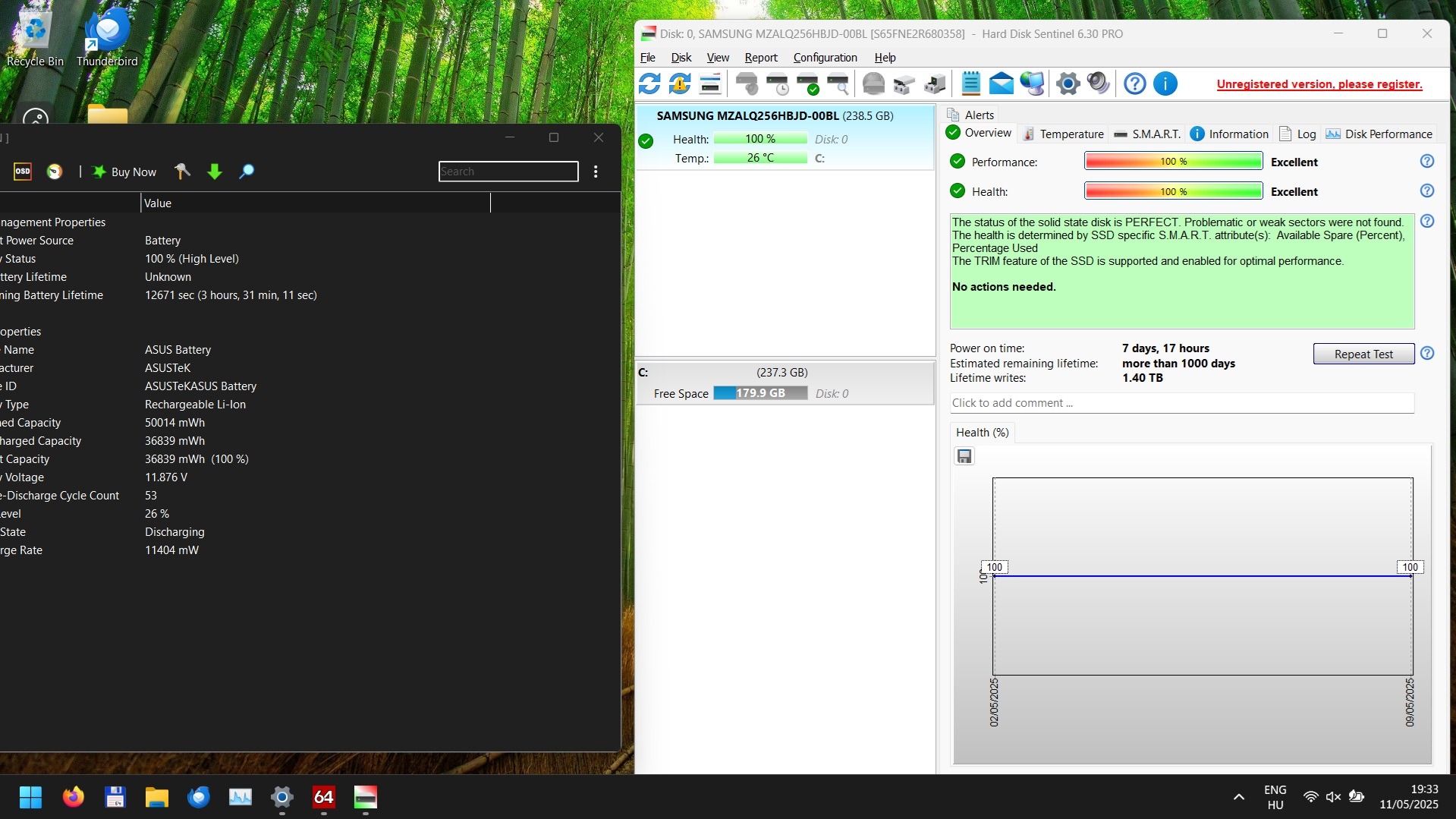Save the Health graph with the floppy icon

point(964,456)
